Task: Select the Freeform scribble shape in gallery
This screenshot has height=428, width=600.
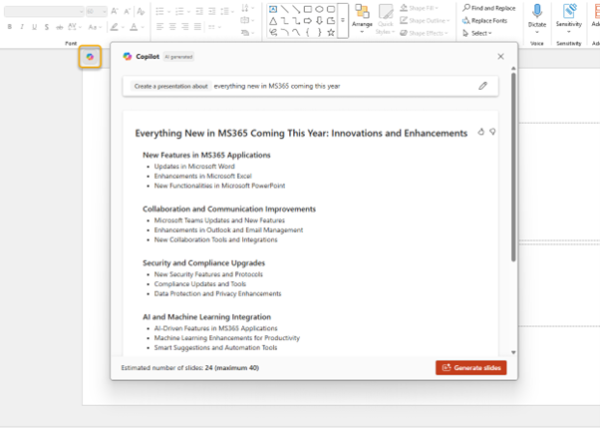Action: coord(273,33)
